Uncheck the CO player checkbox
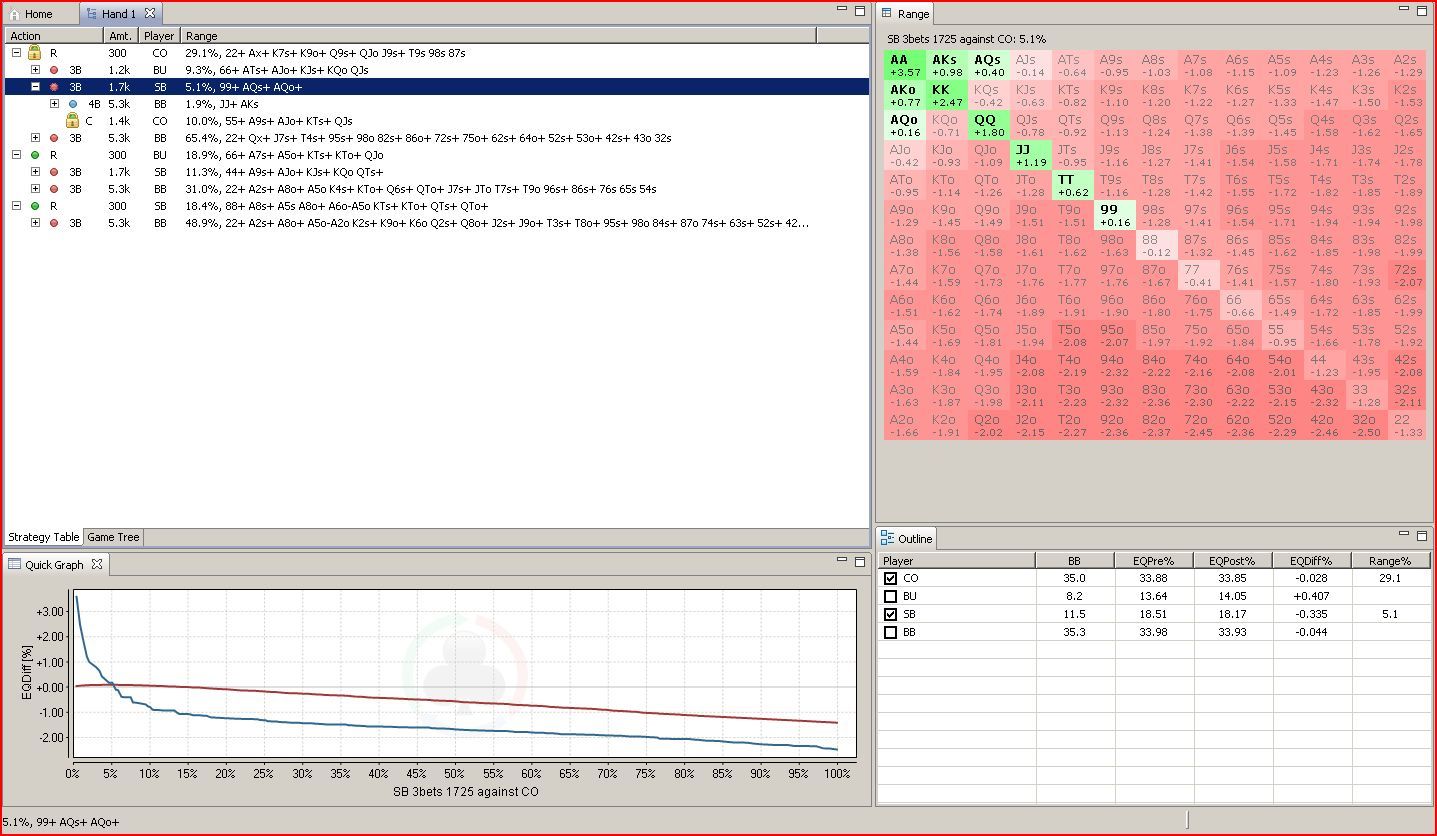Image resolution: width=1437 pixels, height=836 pixels. tap(890, 578)
